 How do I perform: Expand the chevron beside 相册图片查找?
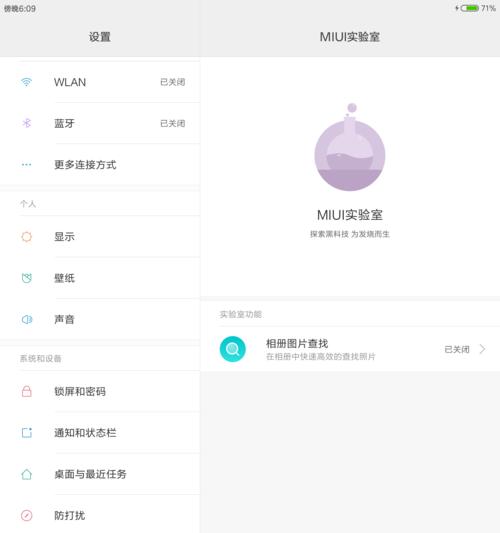[x=482, y=349]
